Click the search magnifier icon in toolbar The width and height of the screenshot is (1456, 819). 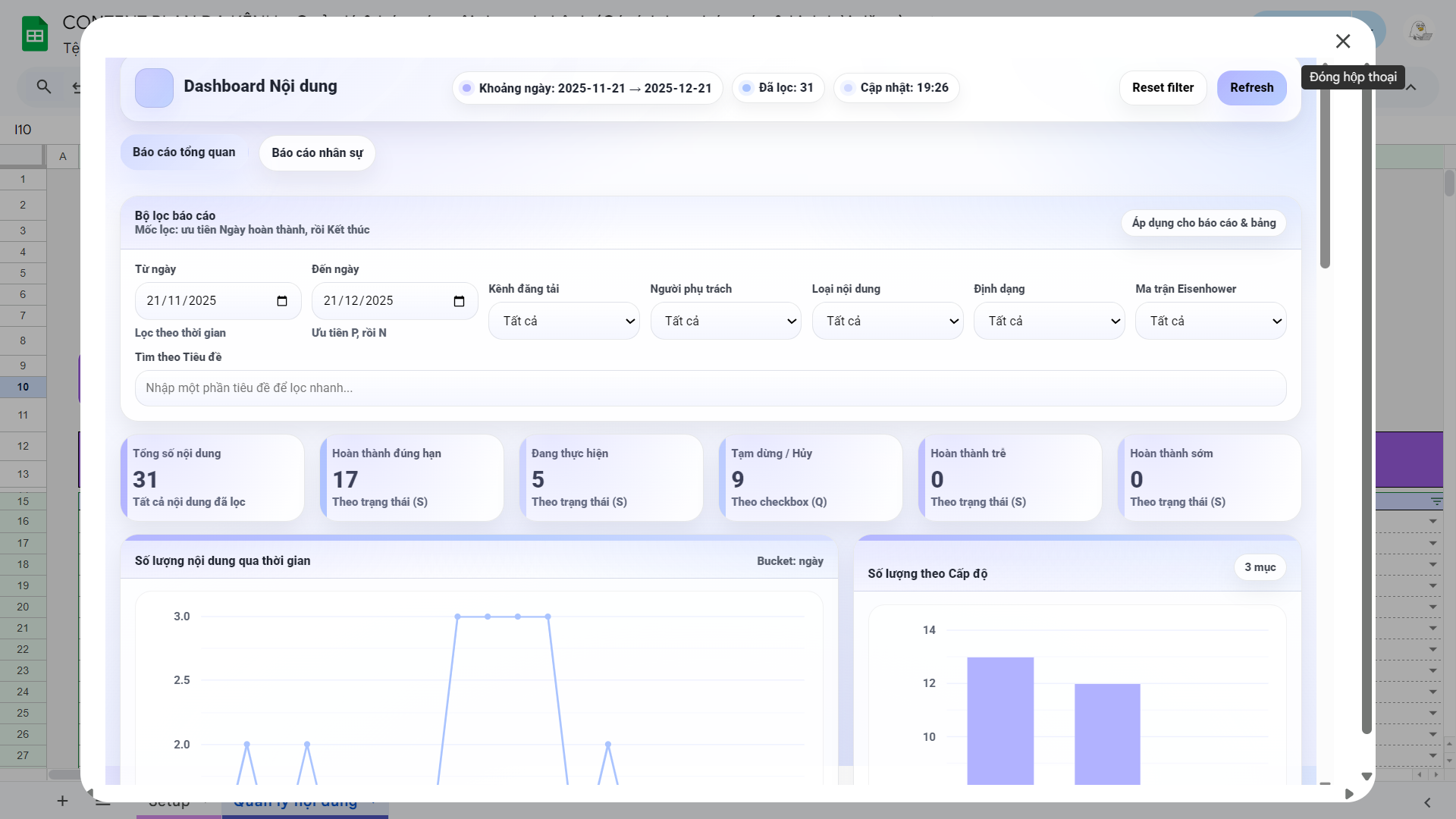tap(44, 87)
